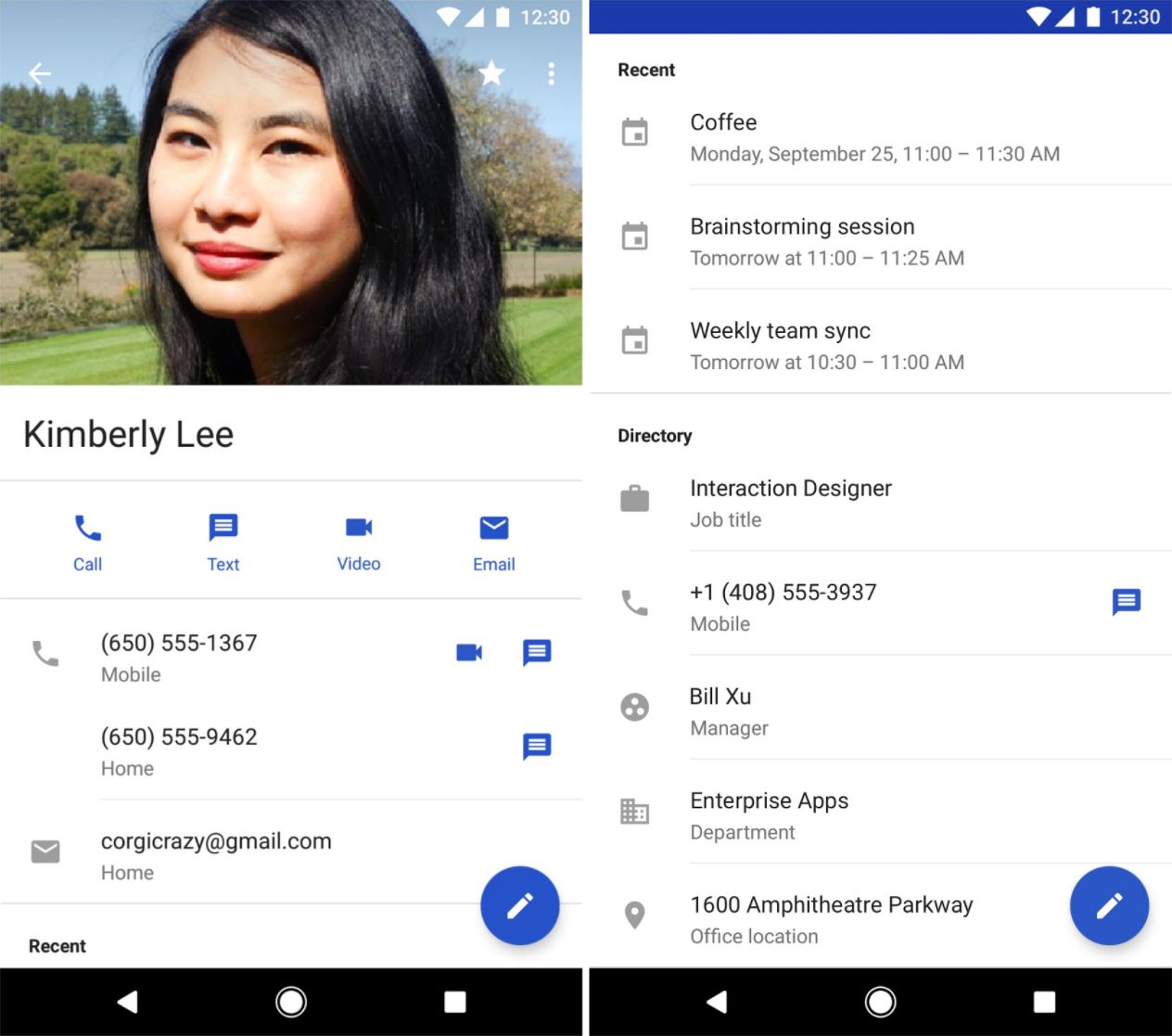The image size is (1172, 1036).
Task: Tap the Text action button
Action: coord(223,542)
